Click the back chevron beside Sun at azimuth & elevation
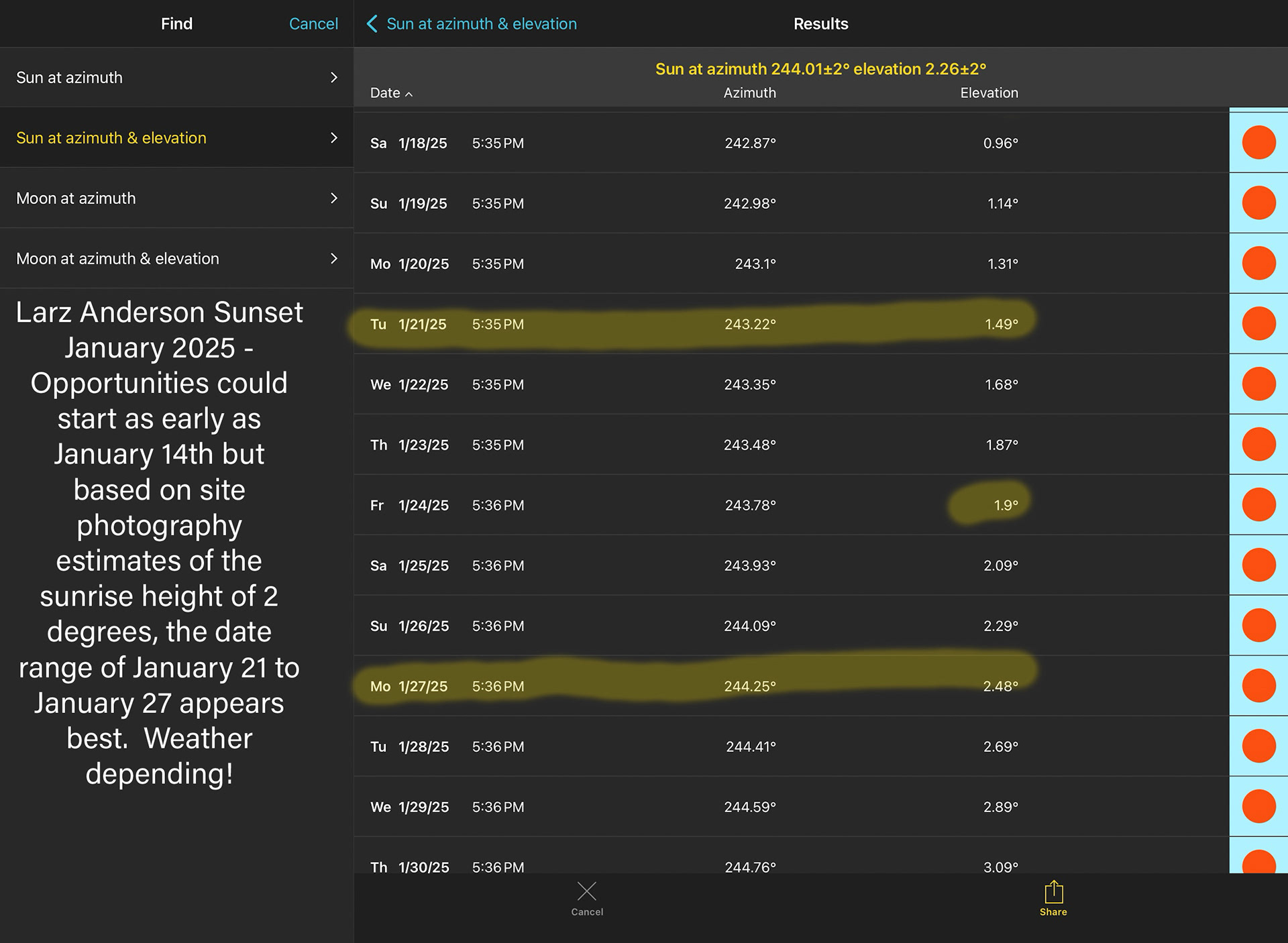This screenshot has height=943, width=1288. [x=372, y=24]
